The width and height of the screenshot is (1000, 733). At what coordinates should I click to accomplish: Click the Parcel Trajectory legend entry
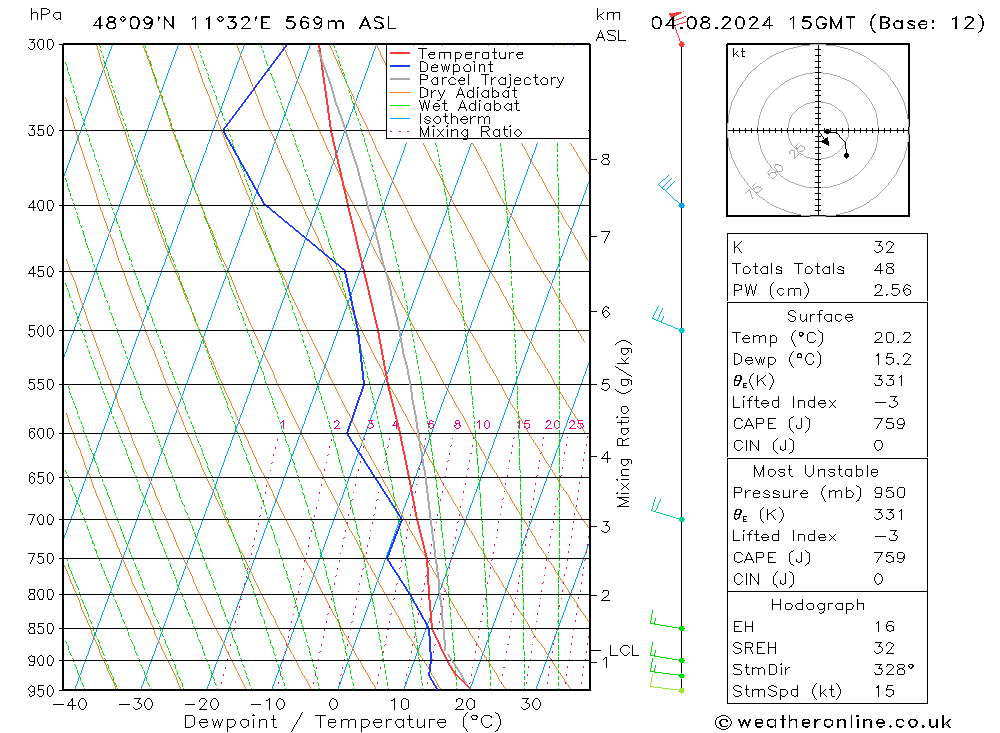coord(491,80)
